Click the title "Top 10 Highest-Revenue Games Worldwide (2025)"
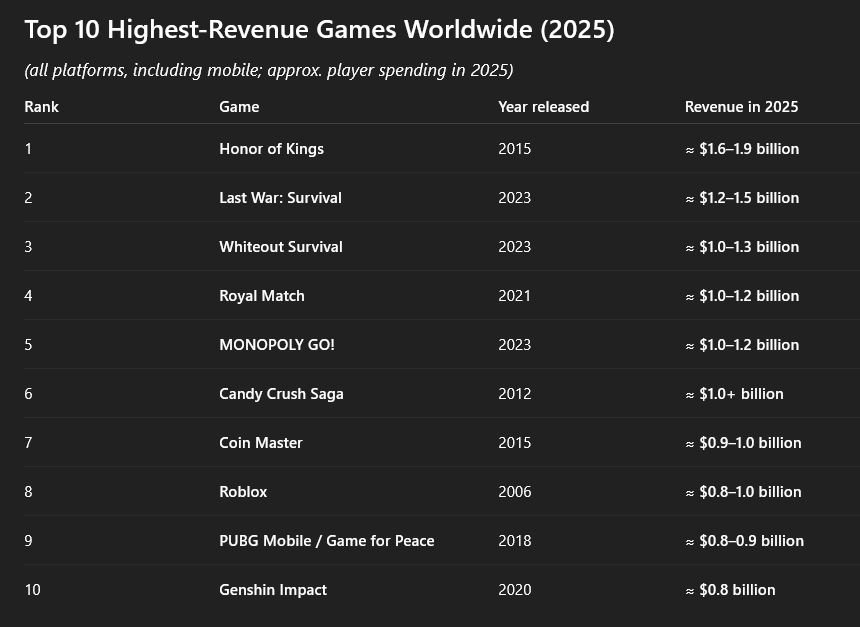 coord(319,30)
